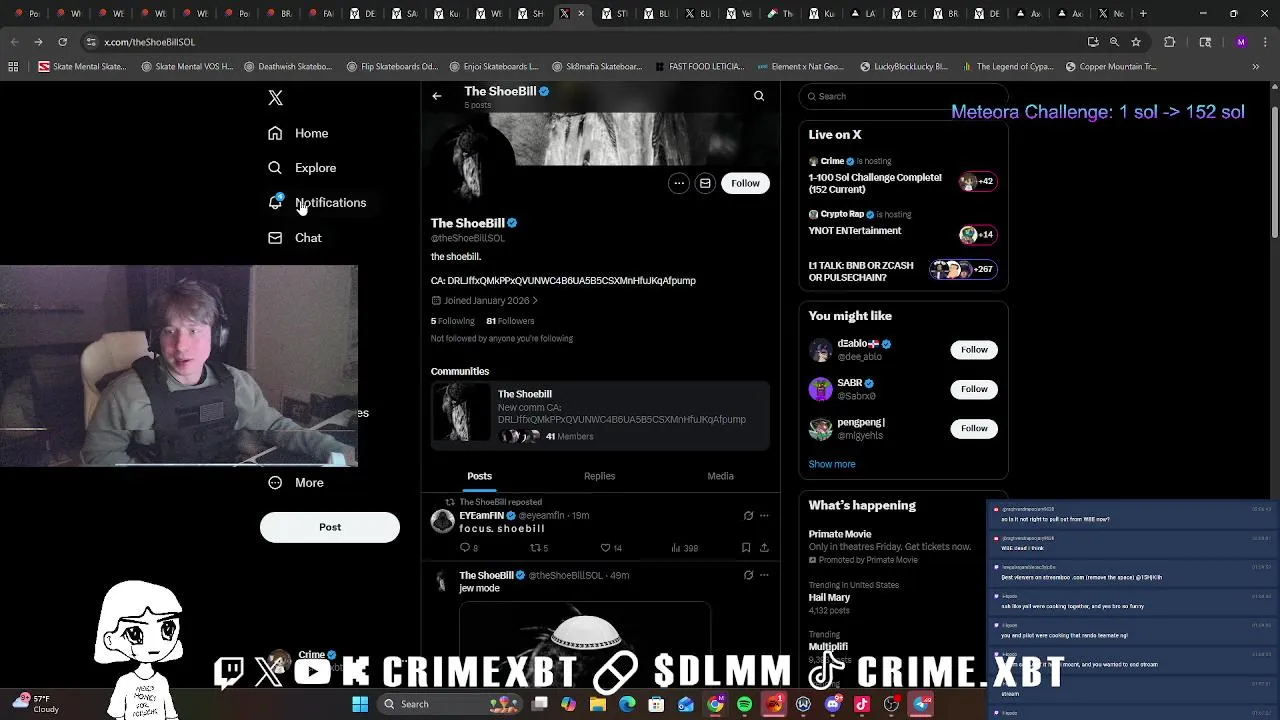Open Chrome three-dot menu
Screen dimensions: 1280x720
[1265, 42]
